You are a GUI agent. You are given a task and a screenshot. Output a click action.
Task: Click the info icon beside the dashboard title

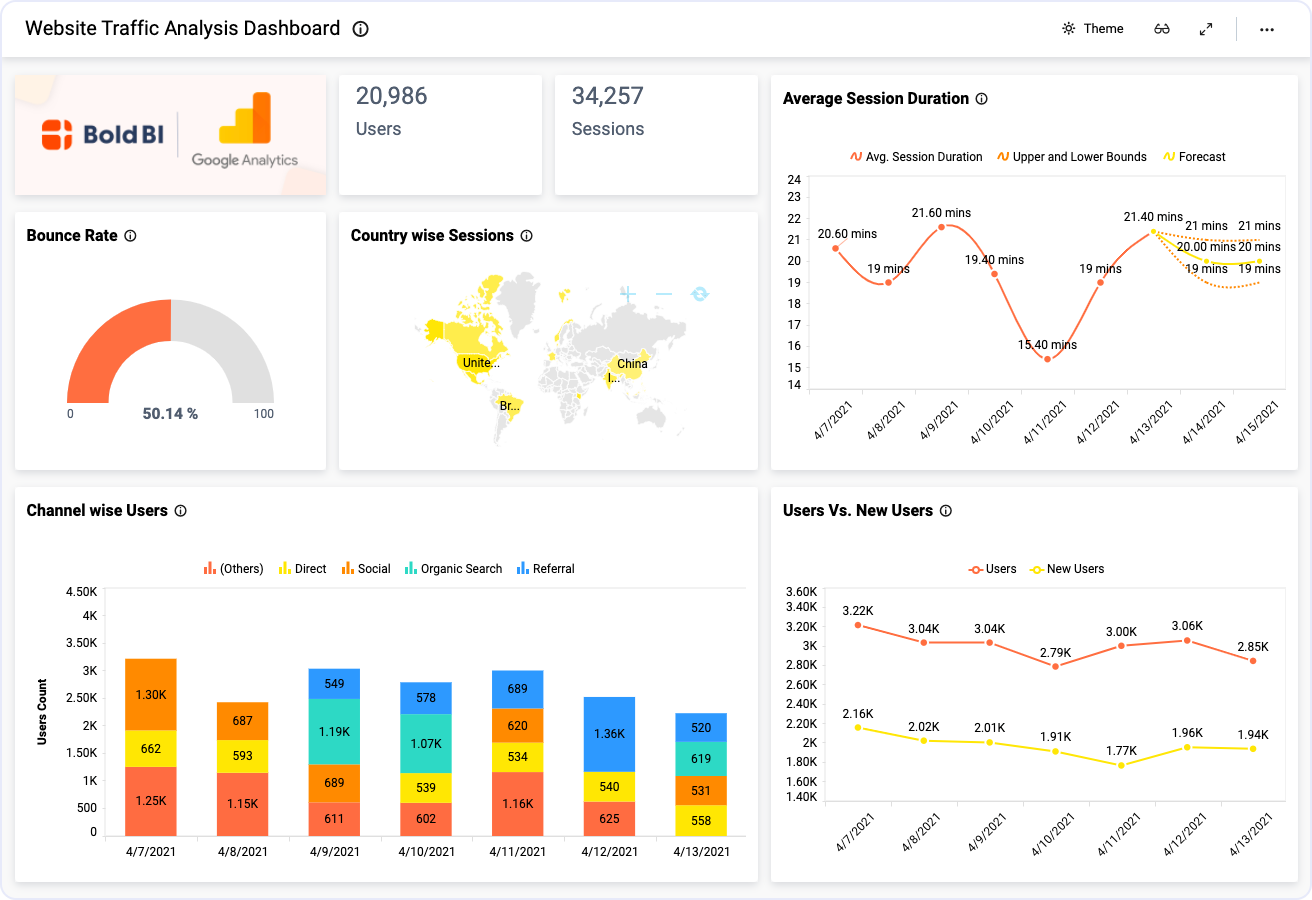coord(361,29)
